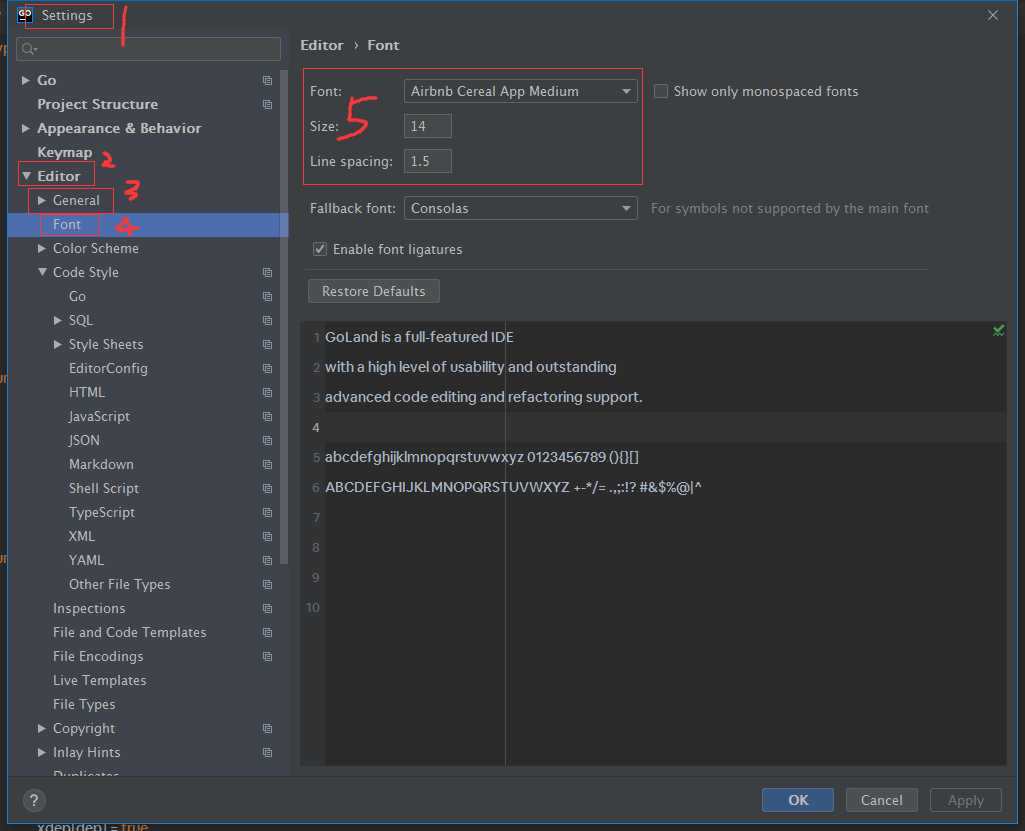Click the project-level icon beside Shell Script

(267, 488)
